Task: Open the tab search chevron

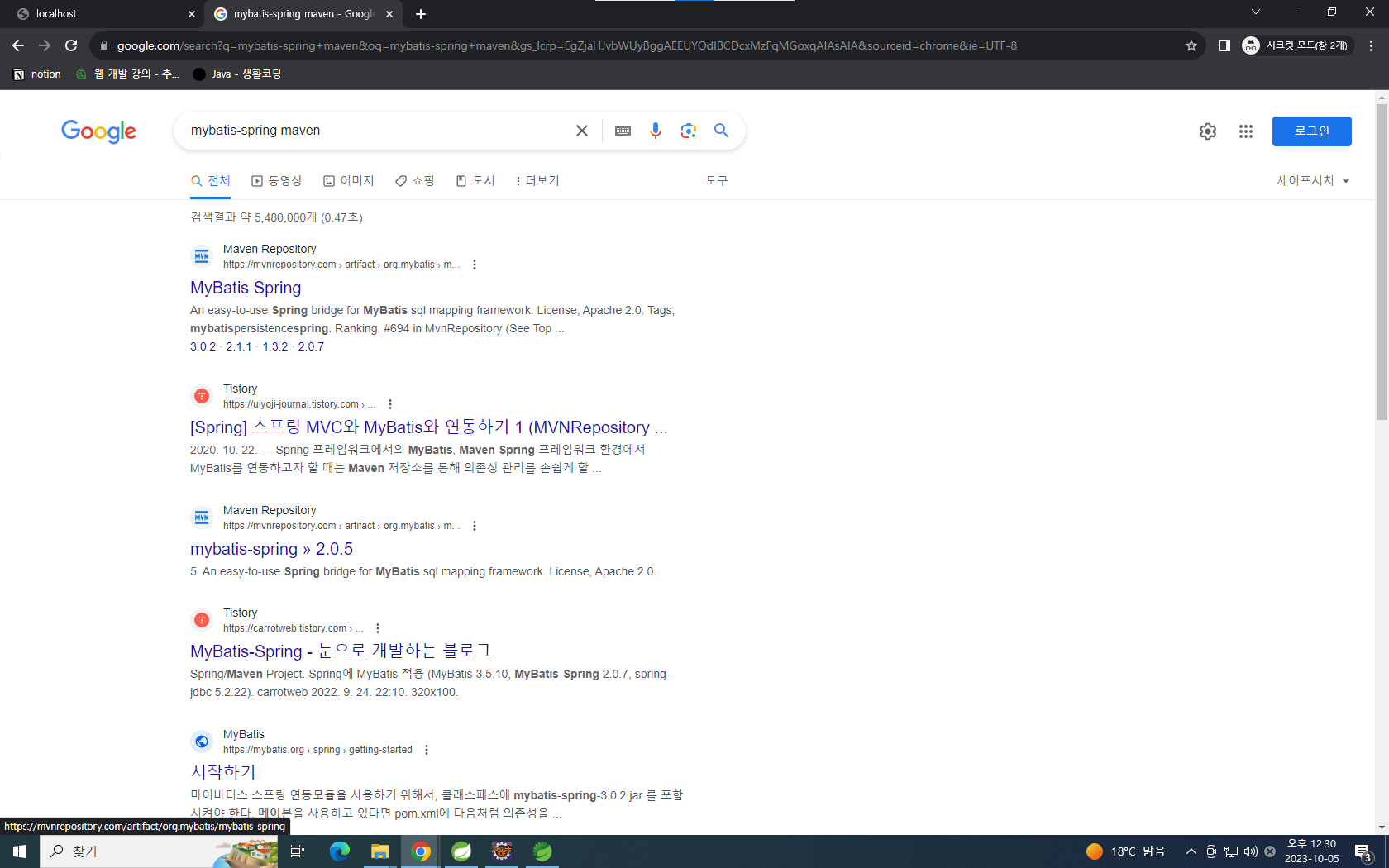Action: point(1256,12)
